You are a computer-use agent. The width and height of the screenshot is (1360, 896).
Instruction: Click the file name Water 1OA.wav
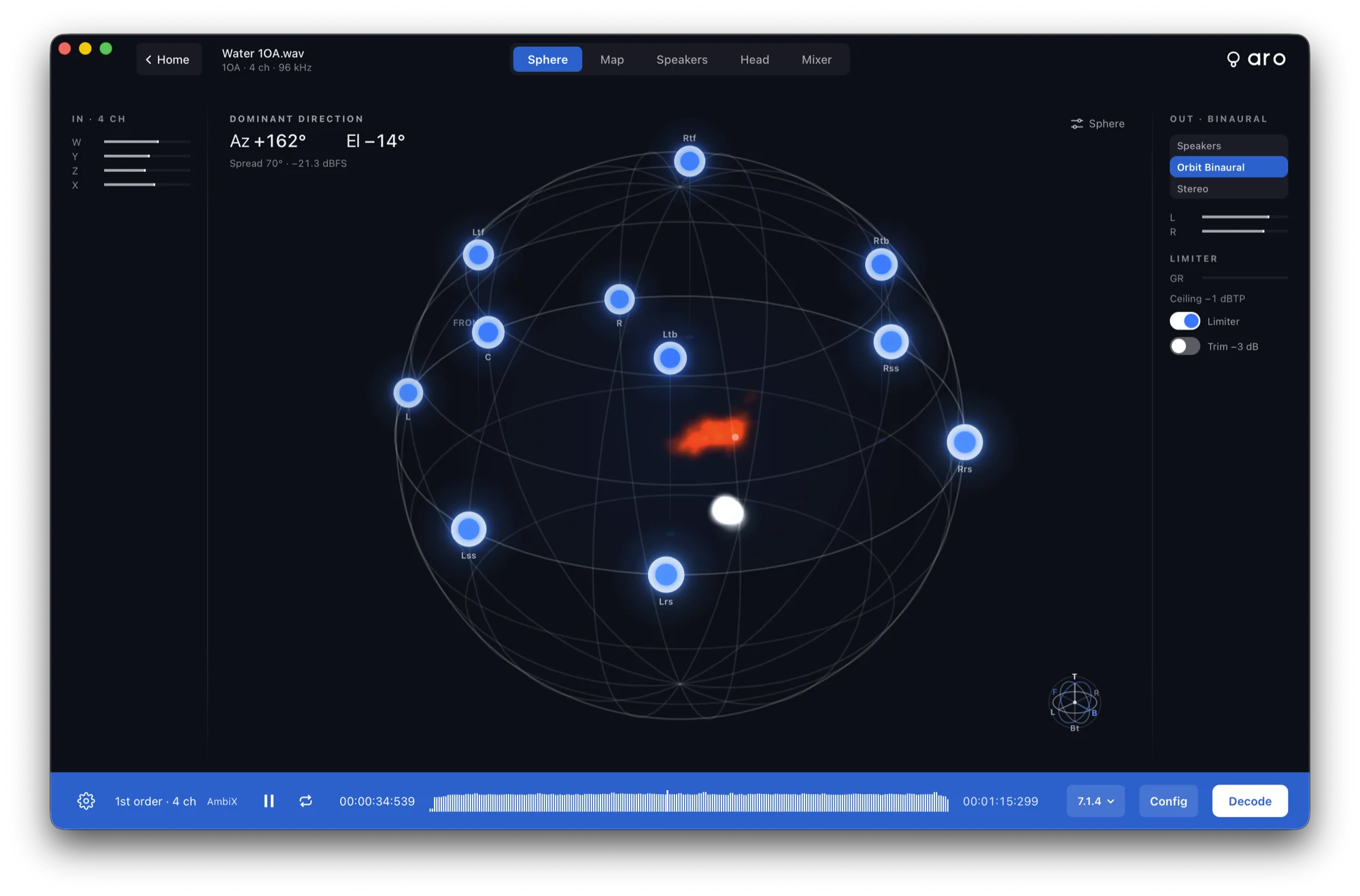(263, 53)
